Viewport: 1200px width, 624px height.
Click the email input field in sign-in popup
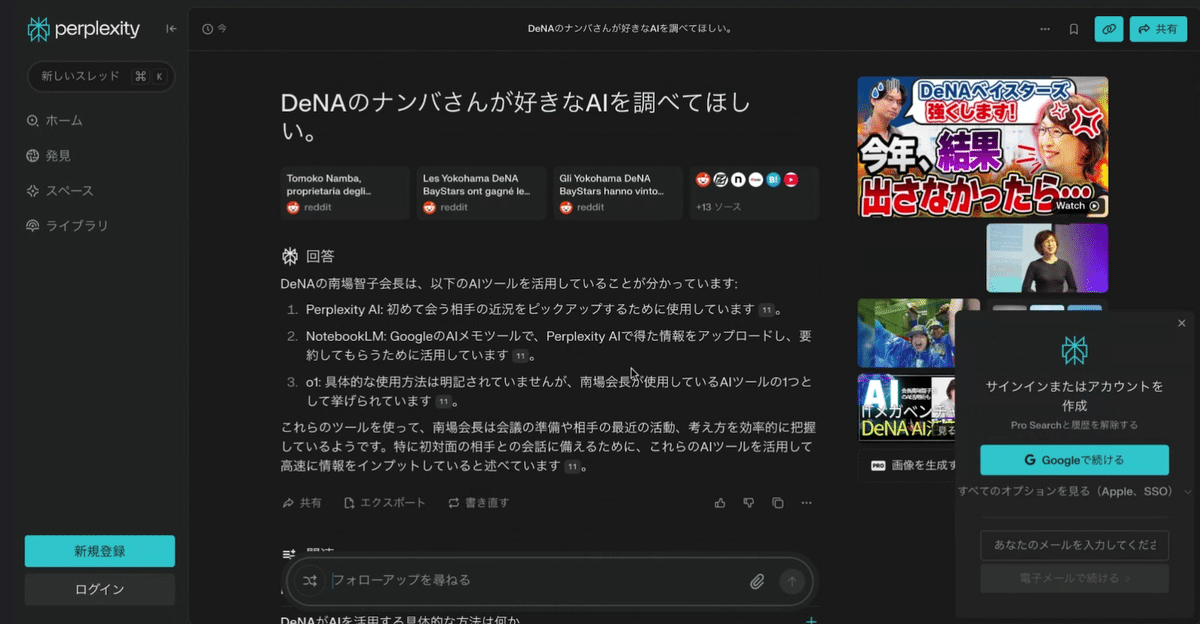pyautogui.click(x=1074, y=545)
